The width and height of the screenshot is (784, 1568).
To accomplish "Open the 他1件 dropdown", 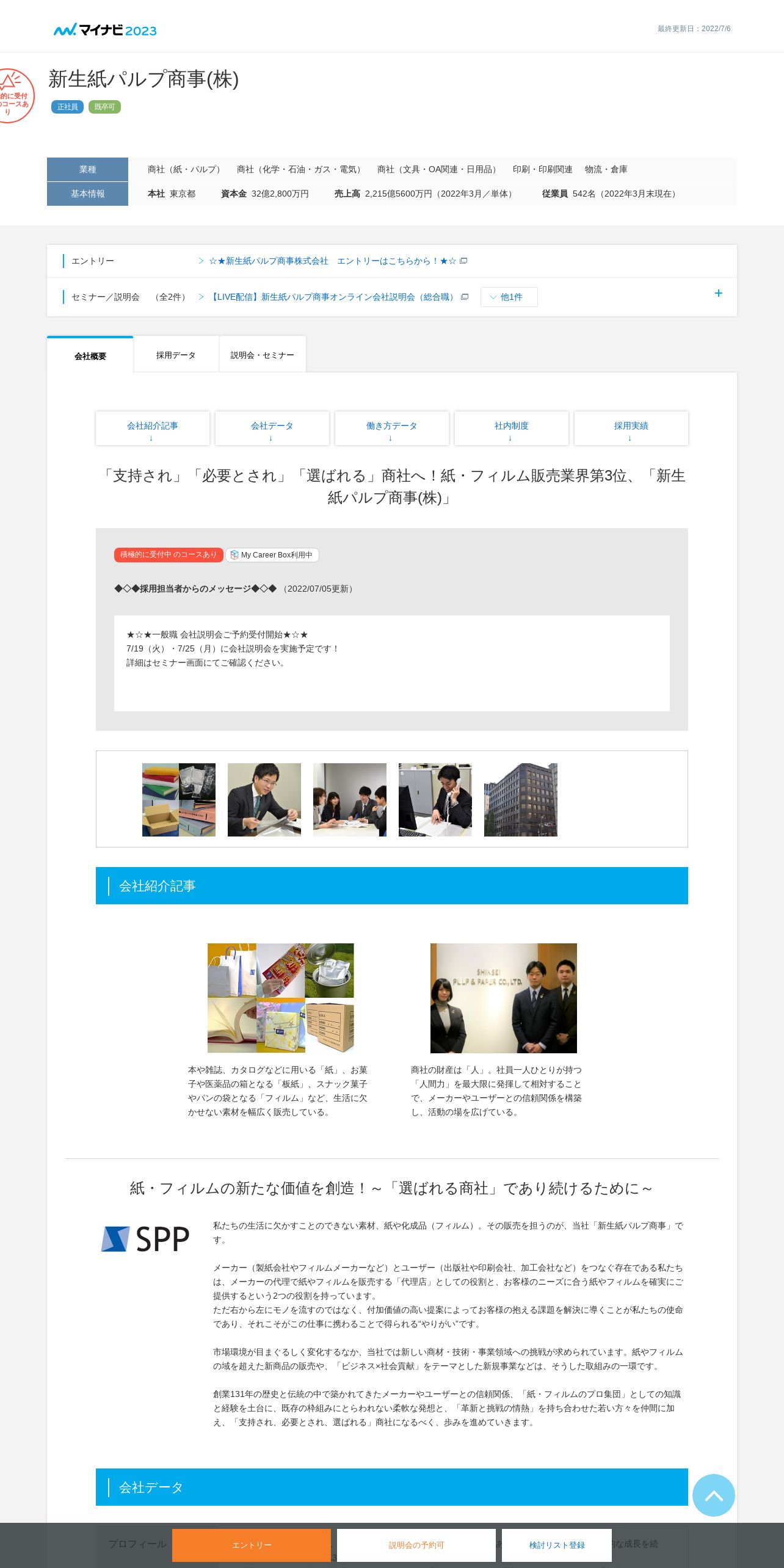I will point(509,297).
